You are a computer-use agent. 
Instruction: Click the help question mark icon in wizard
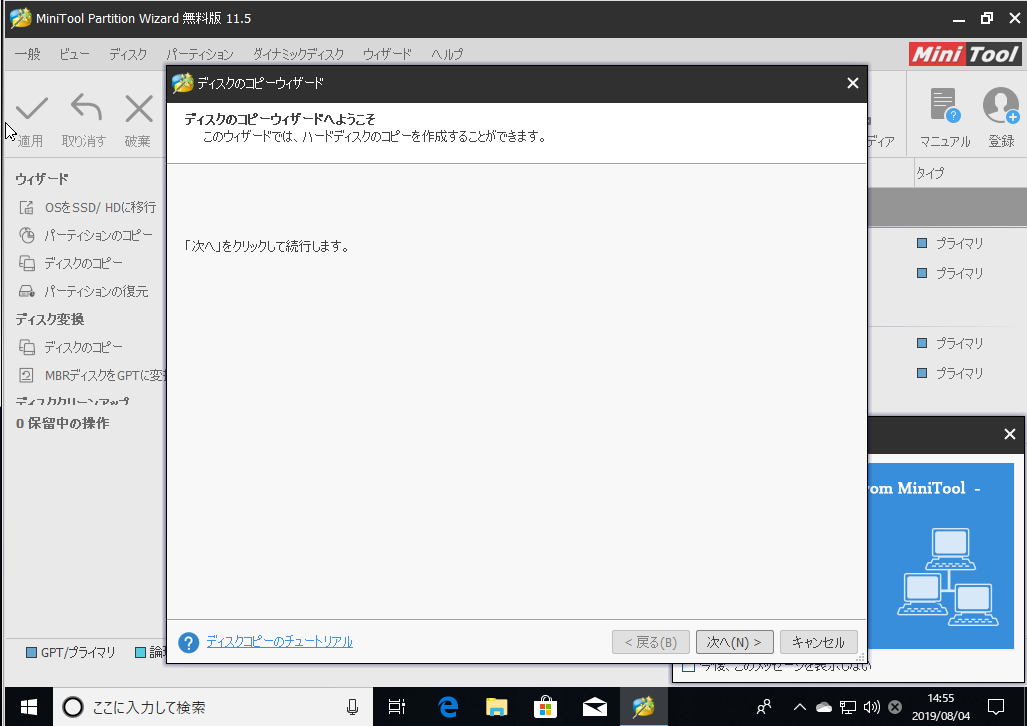pyautogui.click(x=188, y=642)
